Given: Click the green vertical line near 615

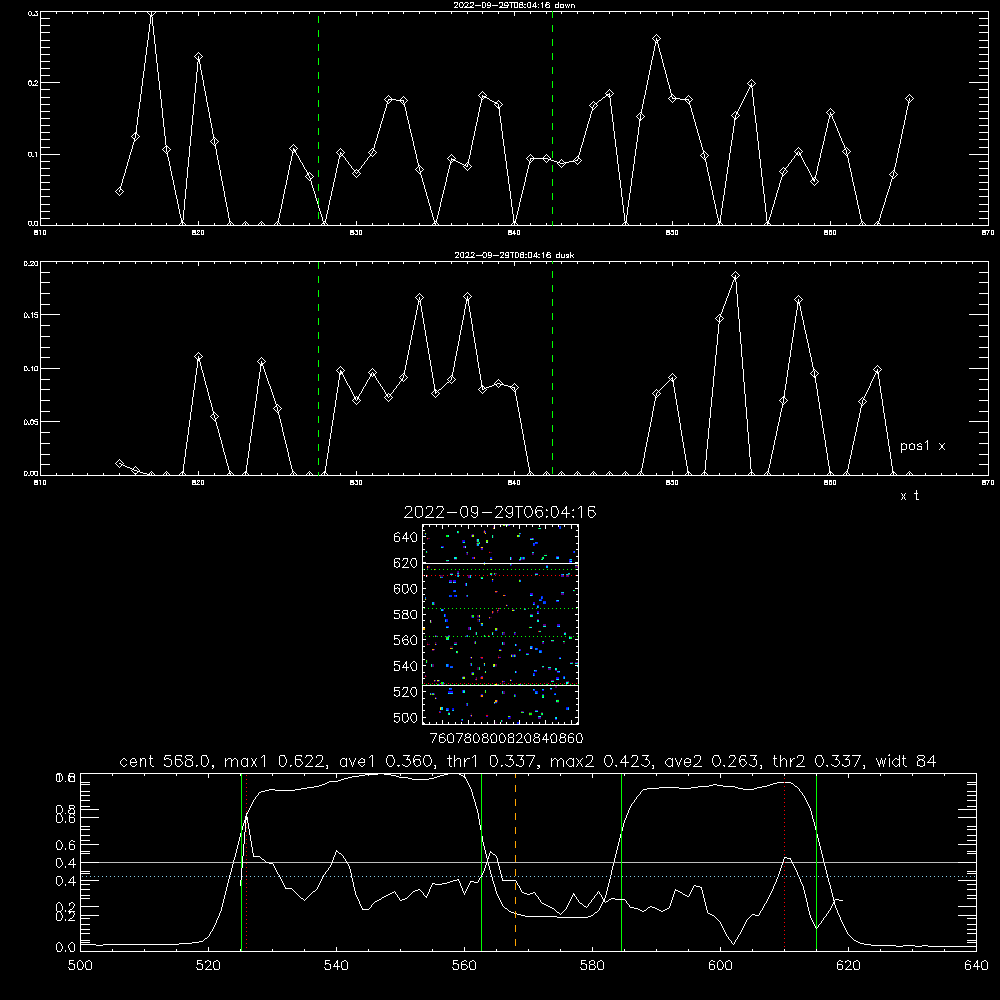Looking at the screenshot, I should point(816,861).
